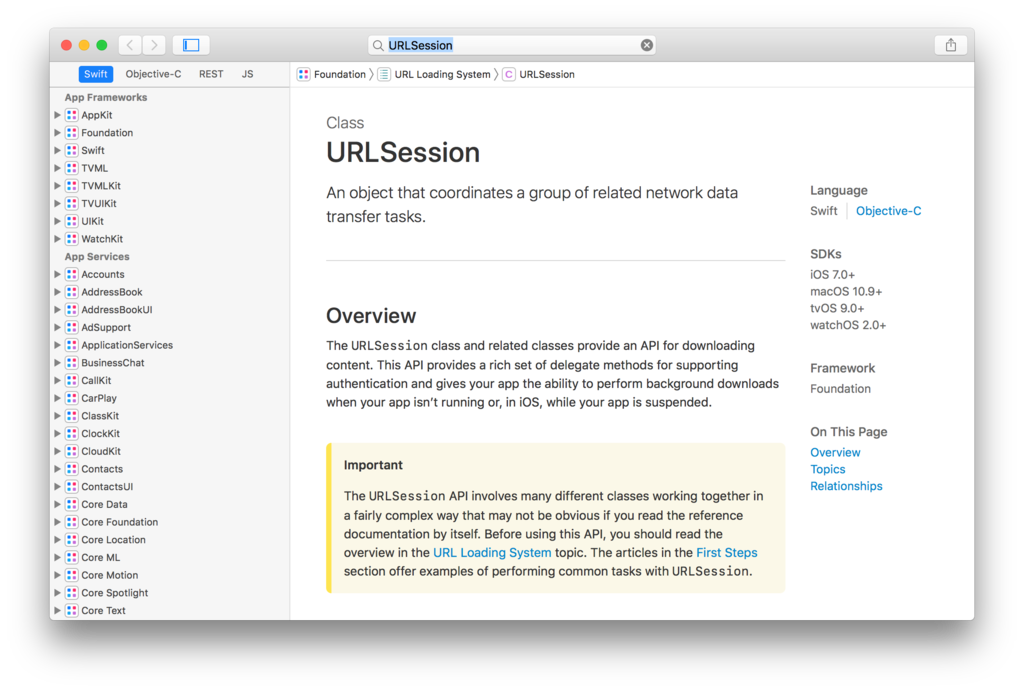Click the CarPlay framework icon

[72, 398]
